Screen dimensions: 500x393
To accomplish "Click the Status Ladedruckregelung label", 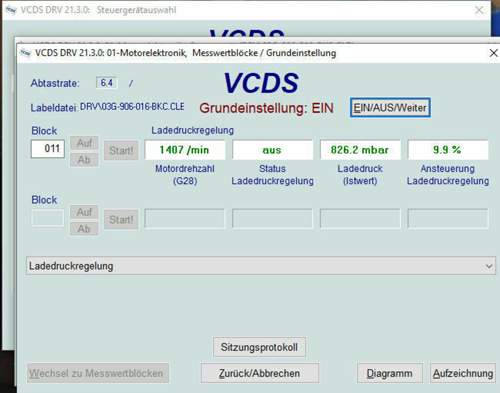I will point(273,175).
